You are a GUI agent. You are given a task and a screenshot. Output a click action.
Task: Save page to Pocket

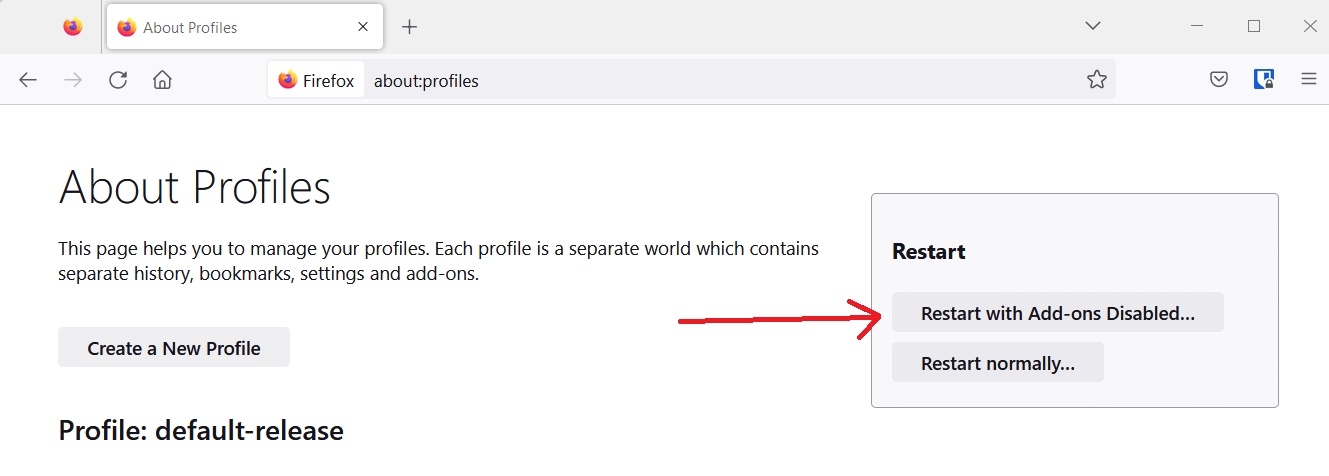1219,80
